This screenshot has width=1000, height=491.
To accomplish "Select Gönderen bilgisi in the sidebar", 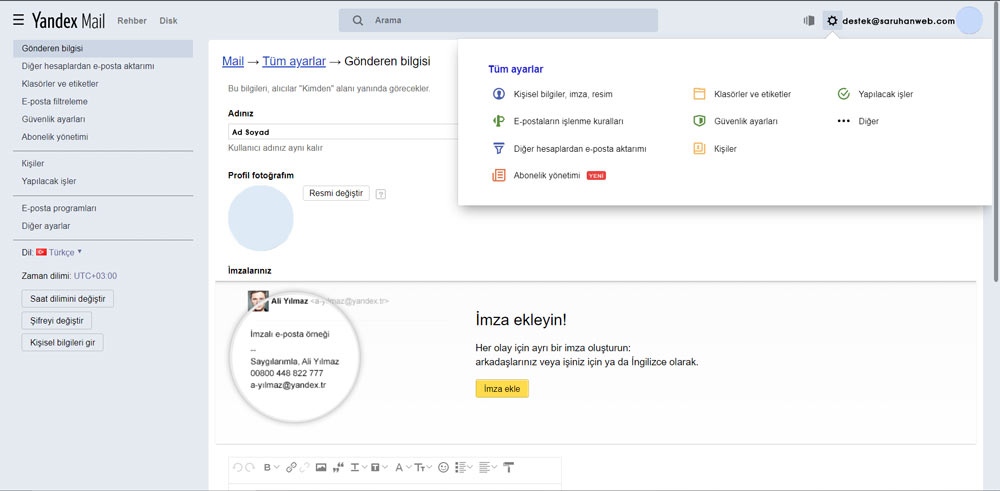I will click(103, 48).
